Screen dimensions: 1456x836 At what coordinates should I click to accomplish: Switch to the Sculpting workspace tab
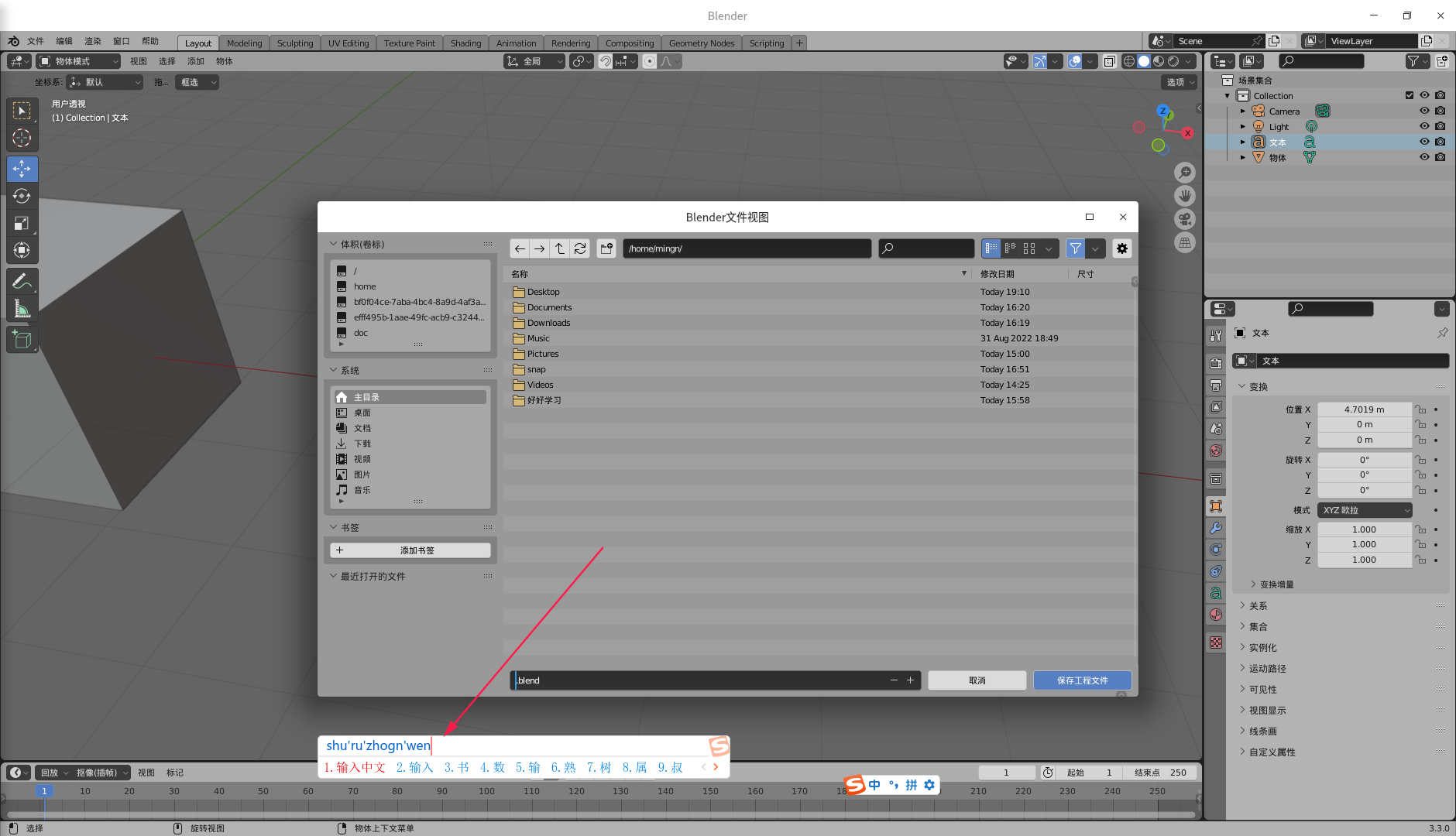pyautogui.click(x=295, y=43)
